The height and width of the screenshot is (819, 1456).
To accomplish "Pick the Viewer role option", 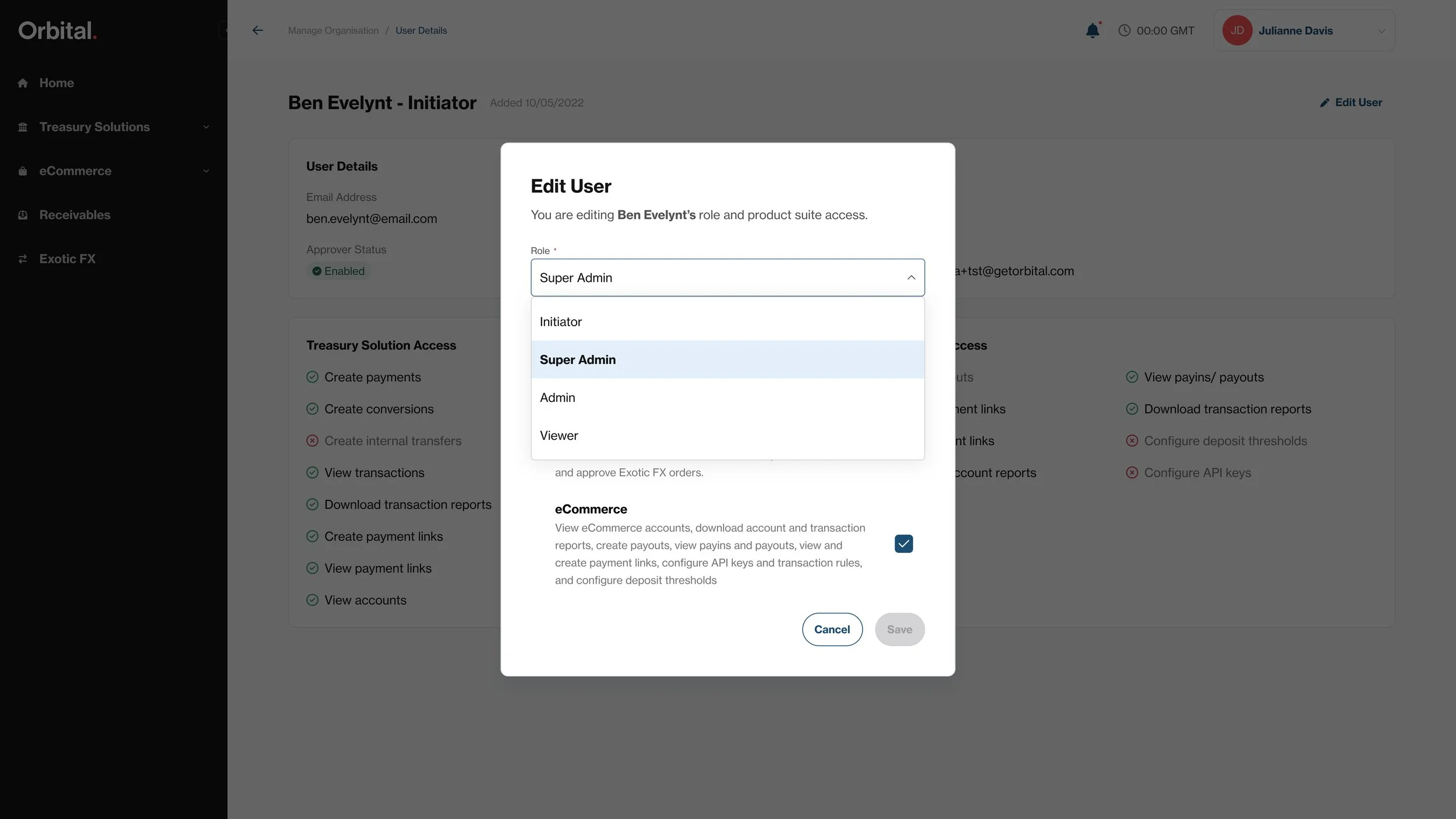I will (559, 435).
